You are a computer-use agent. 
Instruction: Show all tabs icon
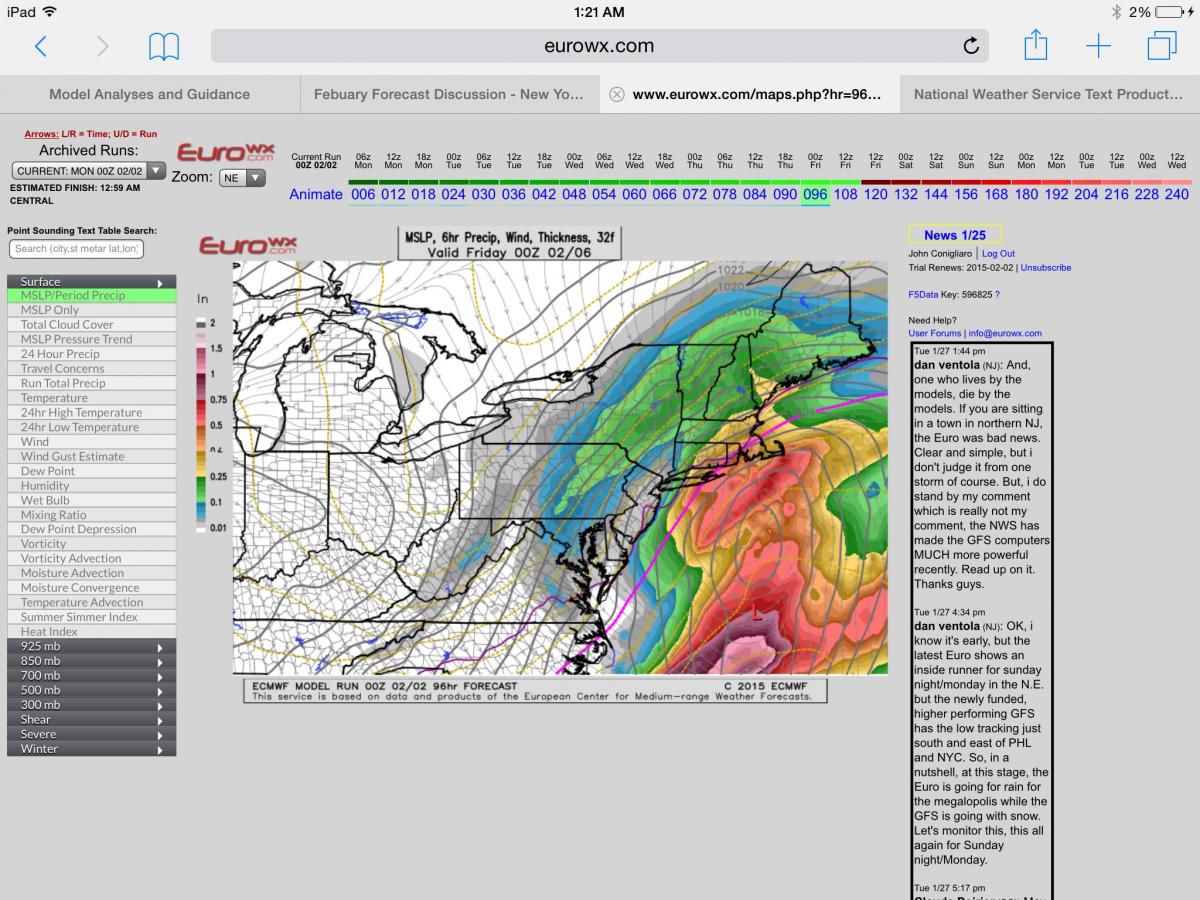pyautogui.click(x=1162, y=46)
